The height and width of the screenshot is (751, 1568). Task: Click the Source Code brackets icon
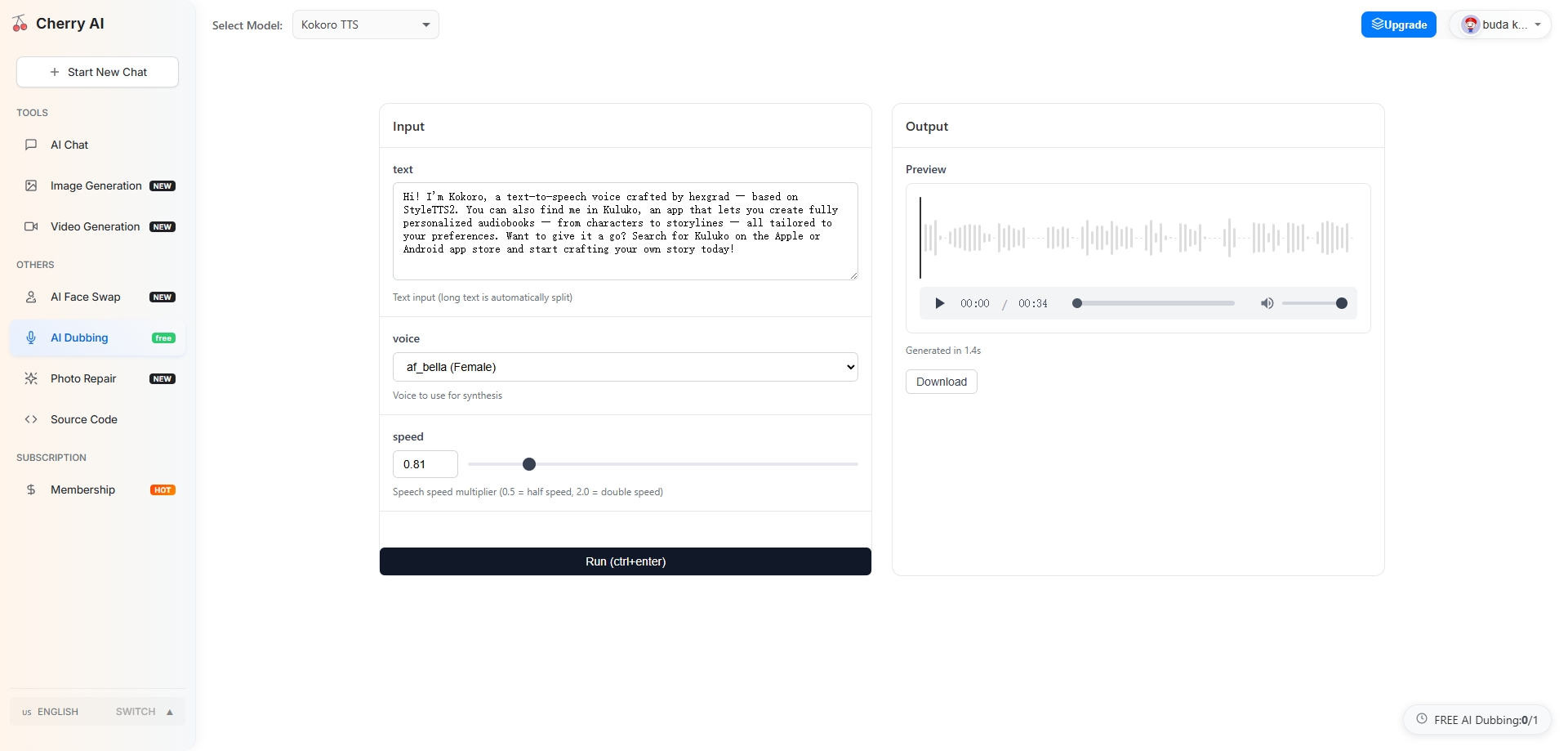click(31, 419)
